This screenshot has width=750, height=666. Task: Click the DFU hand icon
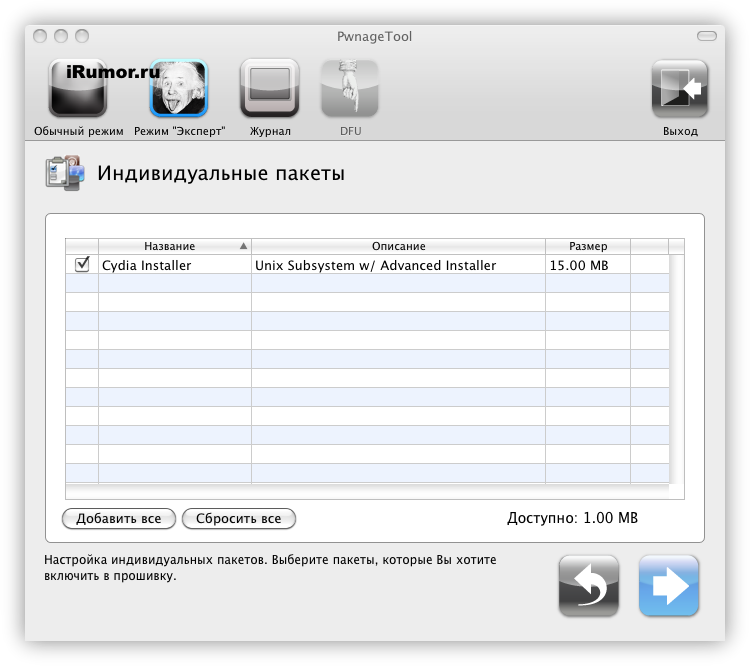point(350,89)
